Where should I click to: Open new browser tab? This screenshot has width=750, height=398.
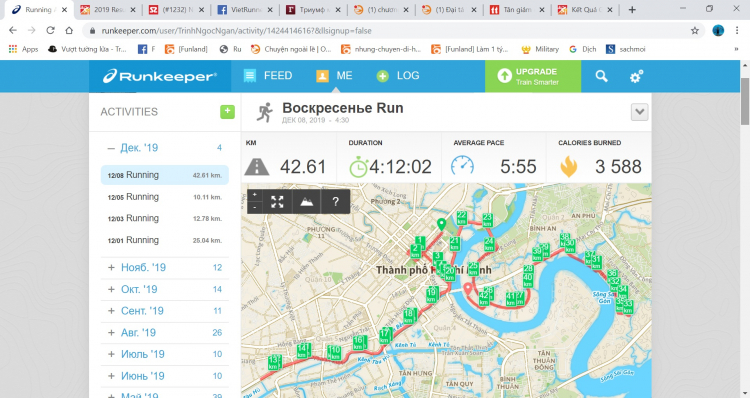632,10
